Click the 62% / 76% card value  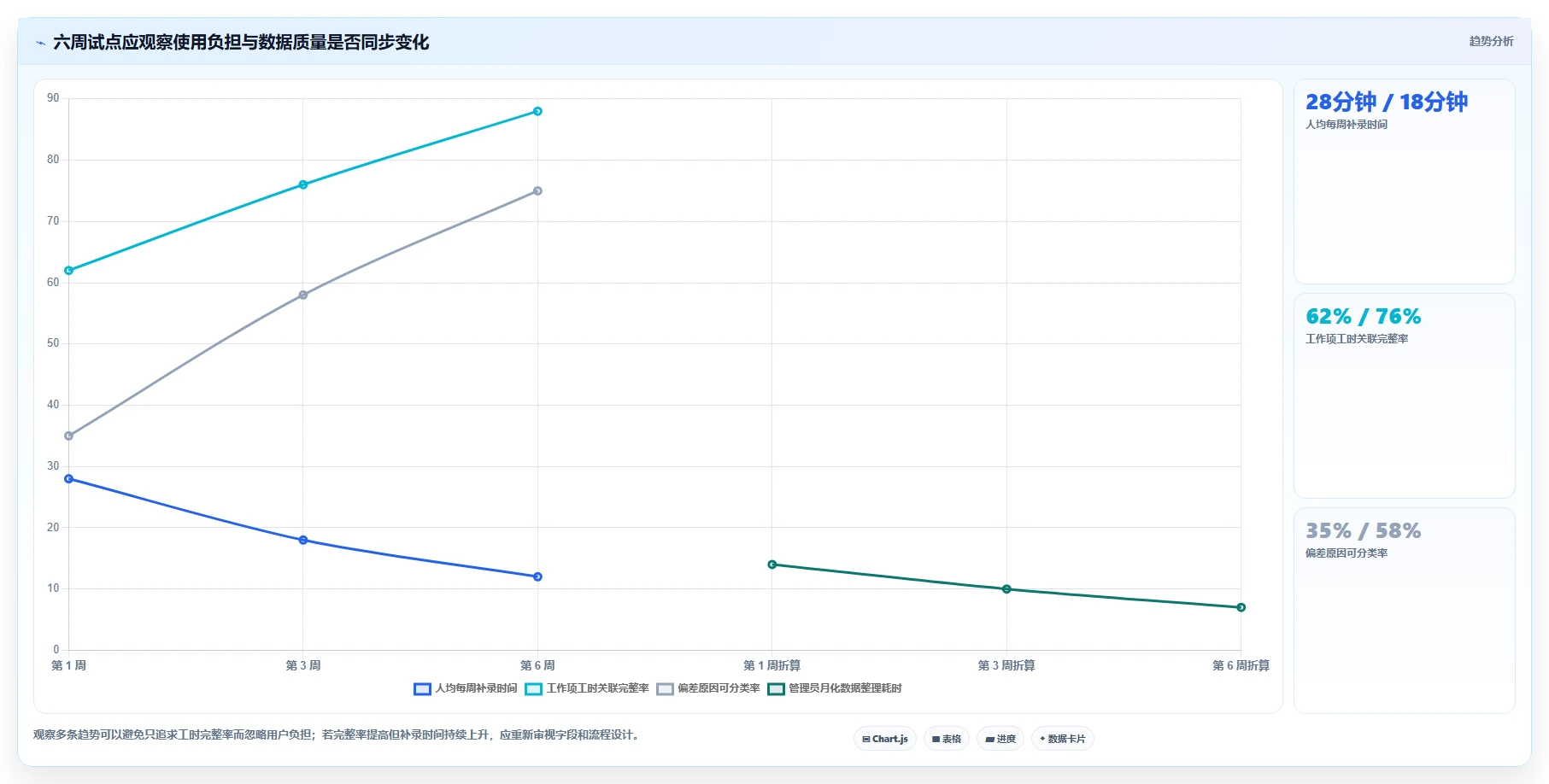(1364, 317)
